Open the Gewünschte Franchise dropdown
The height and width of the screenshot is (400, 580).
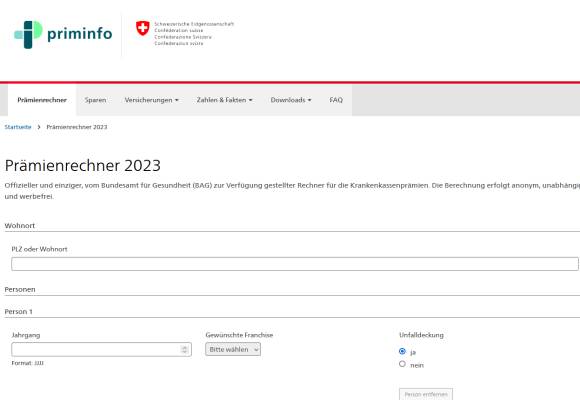pyautogui.click(x=233, y=349)
